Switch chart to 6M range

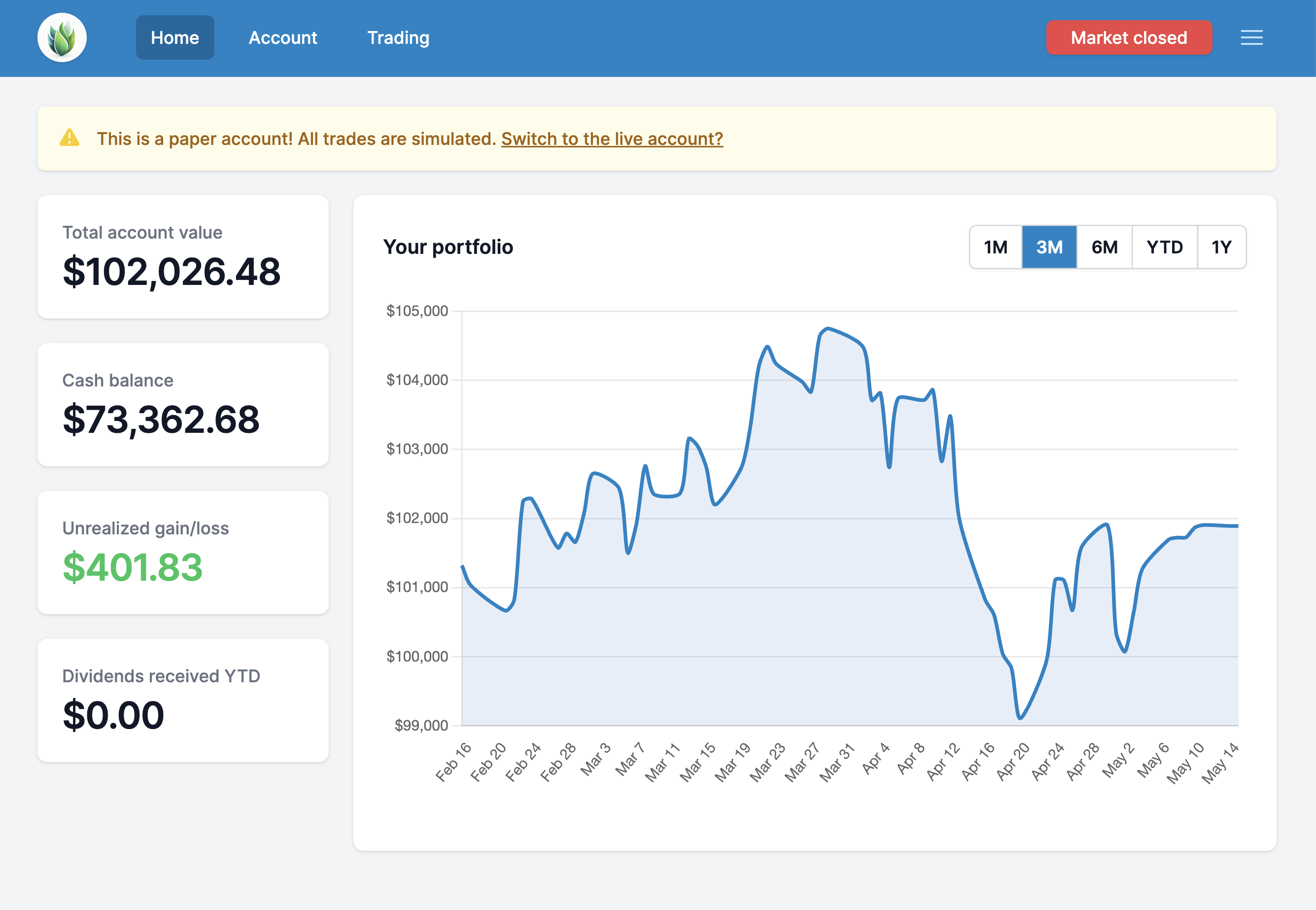pos(1104,247)
